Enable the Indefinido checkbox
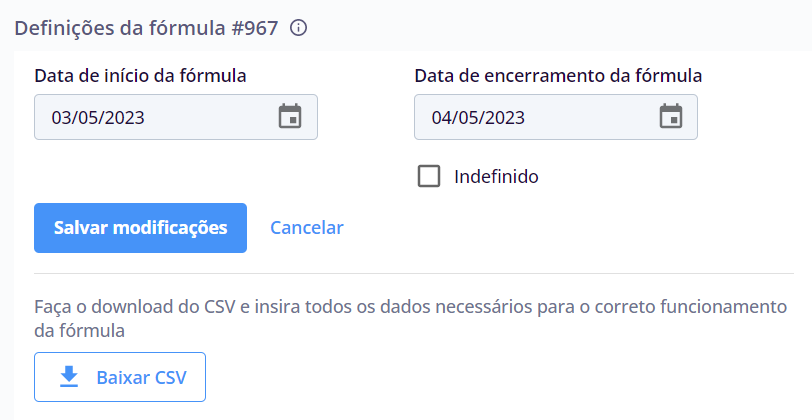812x420 pixels. point(429,176)
